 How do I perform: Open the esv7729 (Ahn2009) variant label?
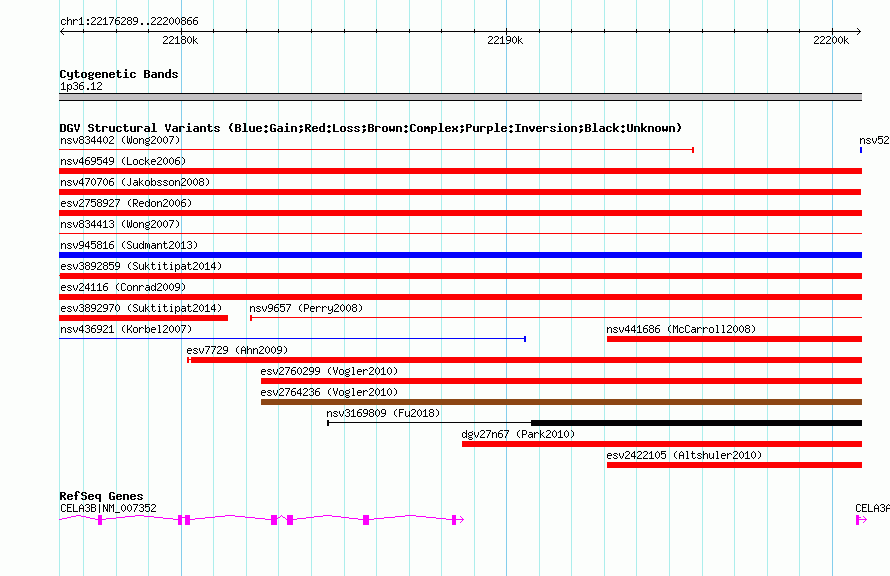point(237,350)
